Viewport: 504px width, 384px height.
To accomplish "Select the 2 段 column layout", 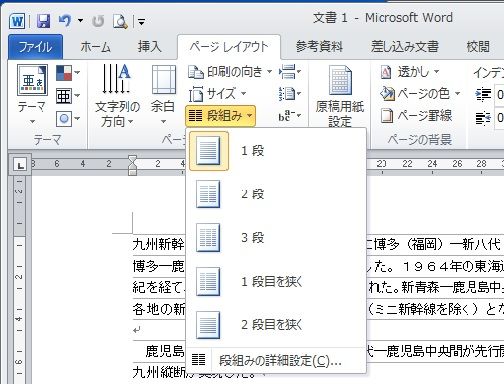I will (277, 194).
